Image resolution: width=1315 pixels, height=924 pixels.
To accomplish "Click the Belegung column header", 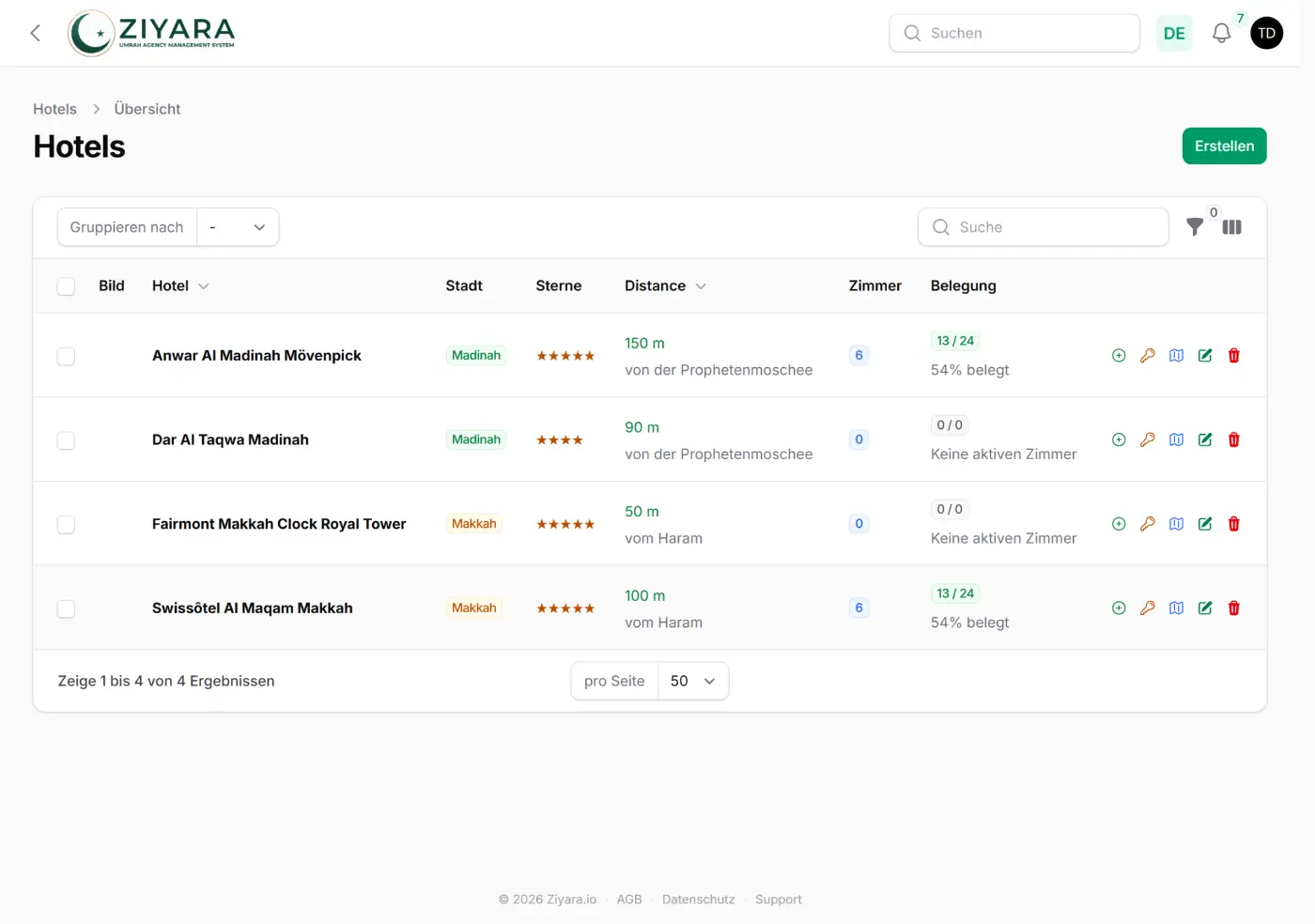I will point(964,285).
